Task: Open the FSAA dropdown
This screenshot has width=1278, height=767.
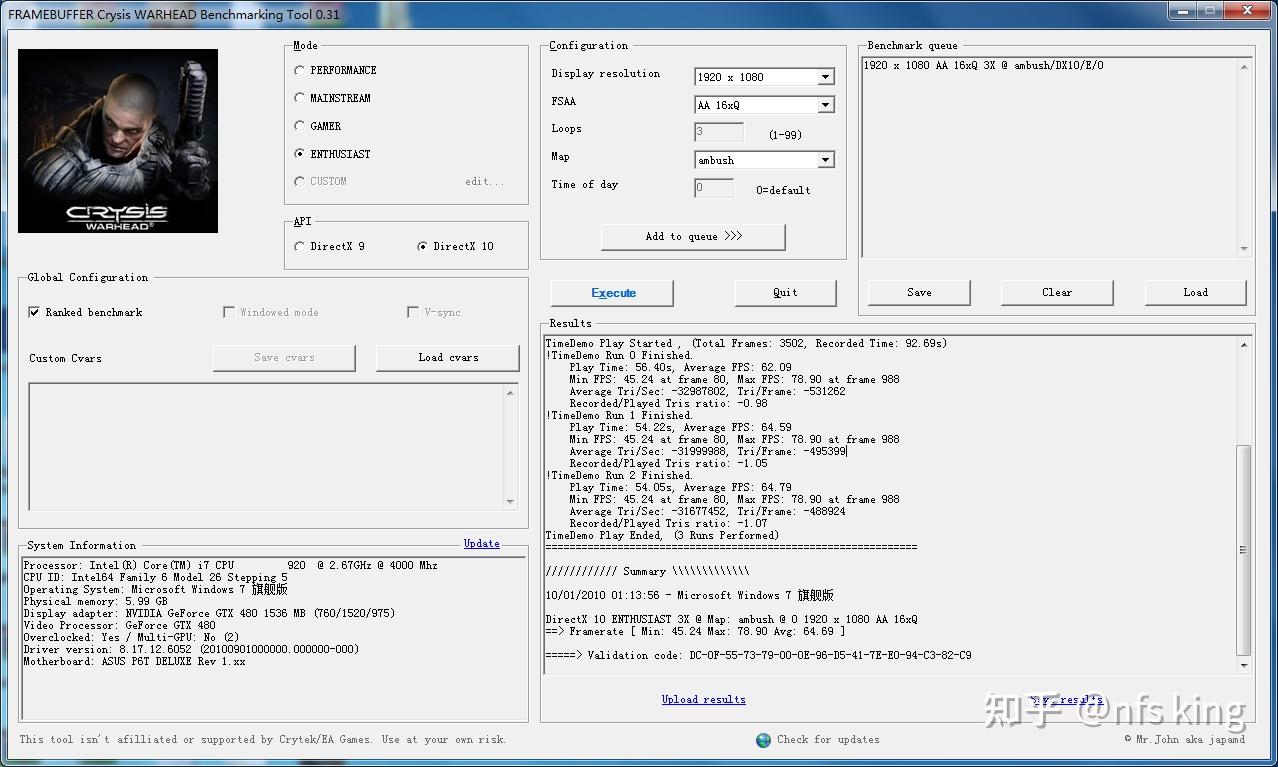Action: 826,105
